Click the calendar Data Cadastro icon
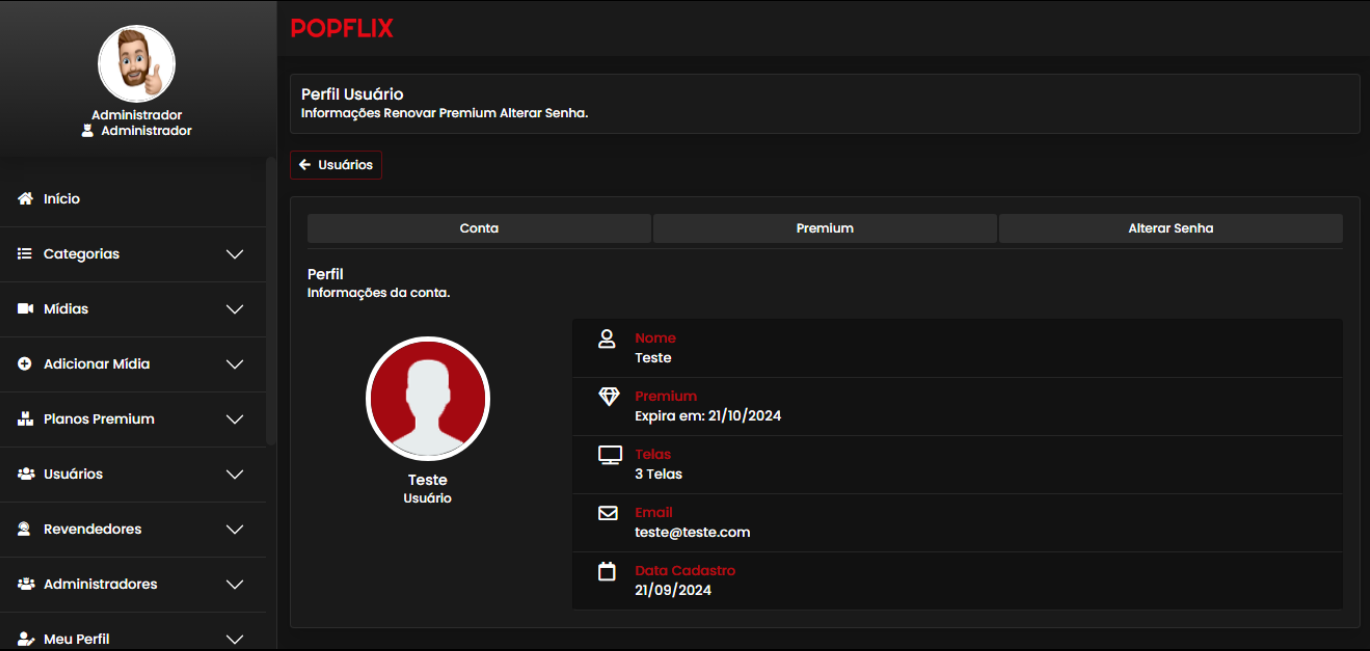 [607, 572]
